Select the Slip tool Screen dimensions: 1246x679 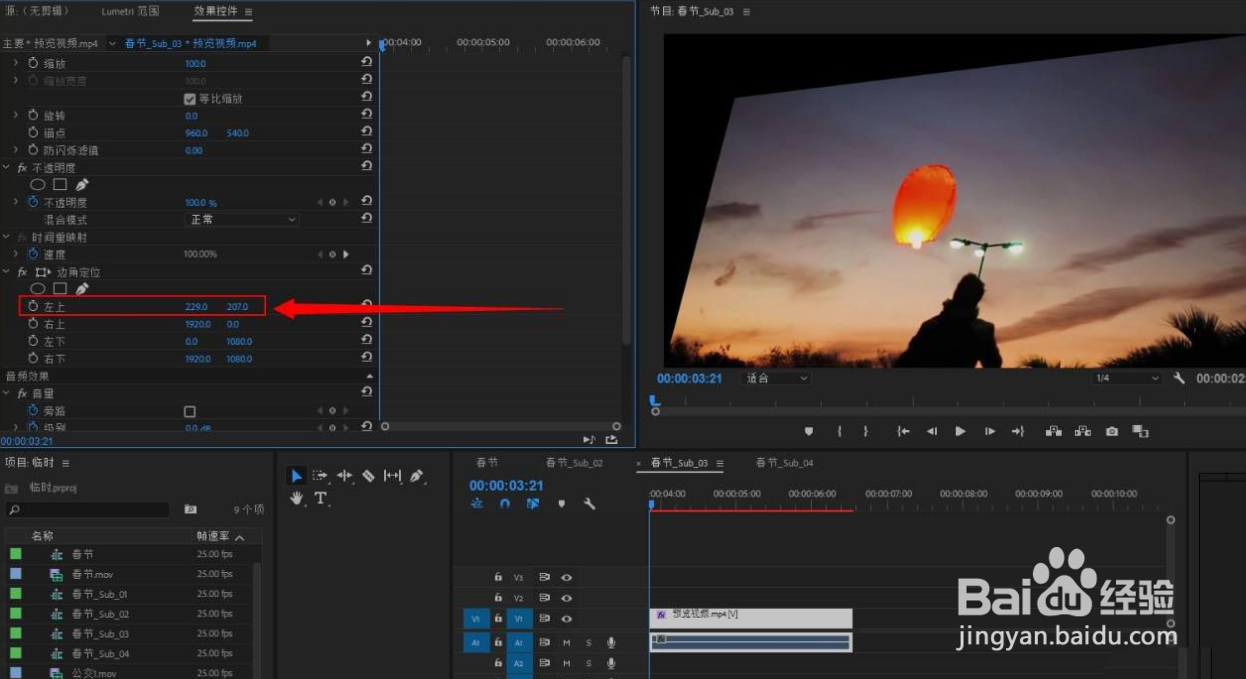tap(392, 476)
